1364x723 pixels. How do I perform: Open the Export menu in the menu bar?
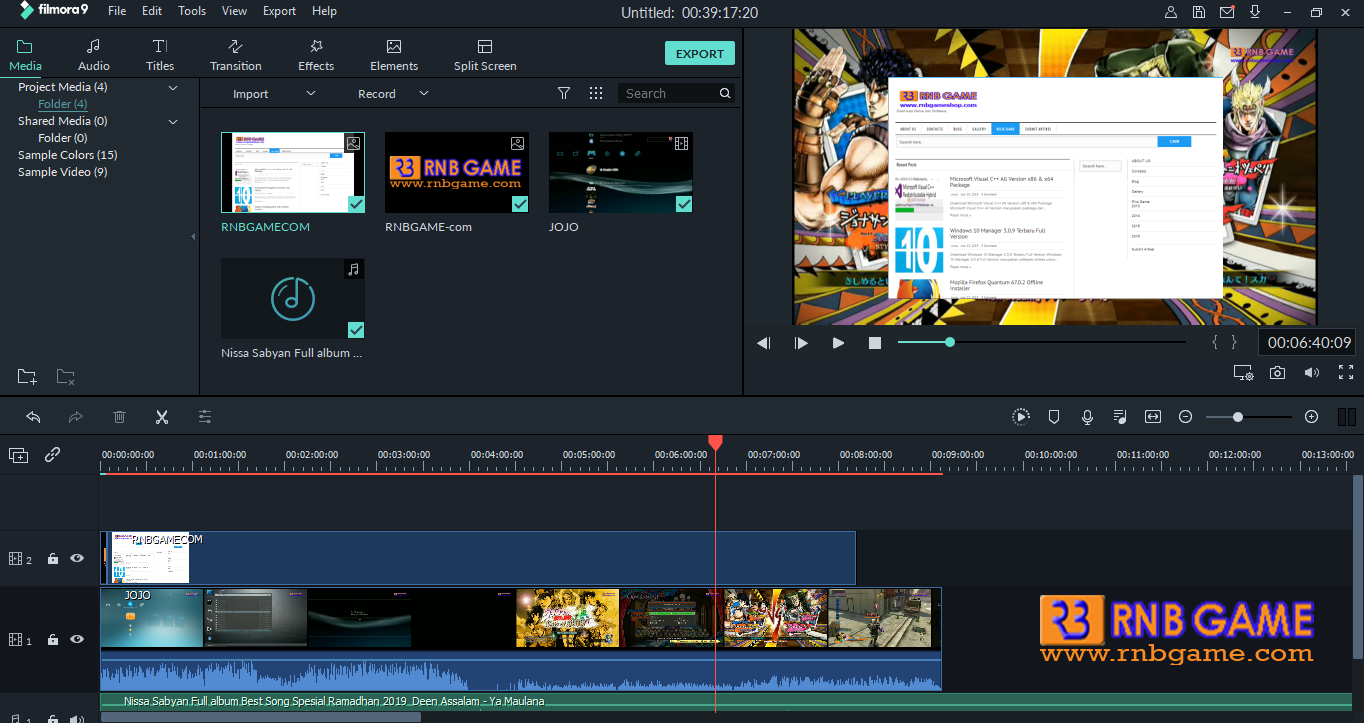(280, 11)
